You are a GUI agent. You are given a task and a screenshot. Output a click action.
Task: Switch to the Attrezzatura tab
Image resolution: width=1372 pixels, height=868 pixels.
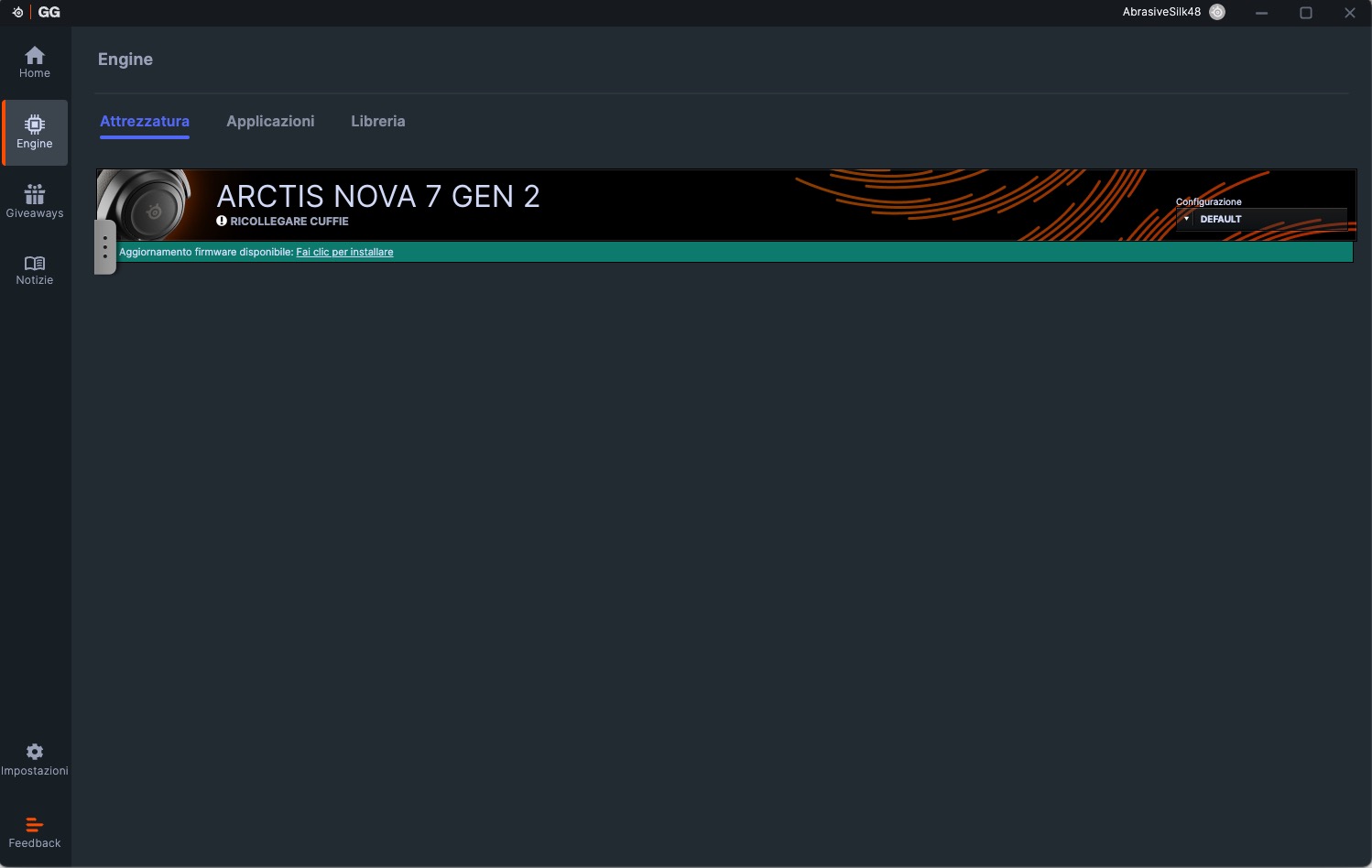[145, 121]
